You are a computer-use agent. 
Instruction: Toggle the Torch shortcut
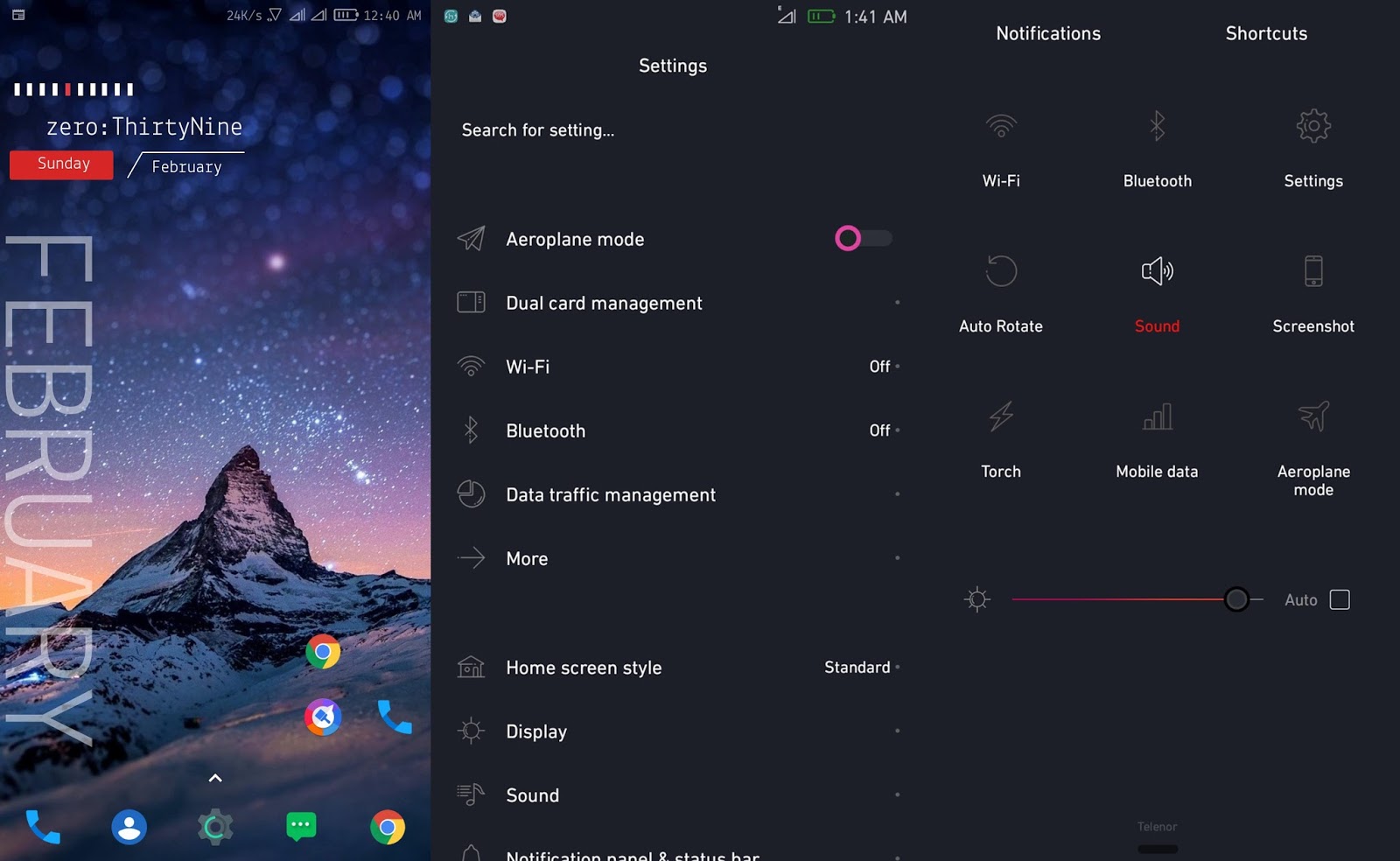1001,439
